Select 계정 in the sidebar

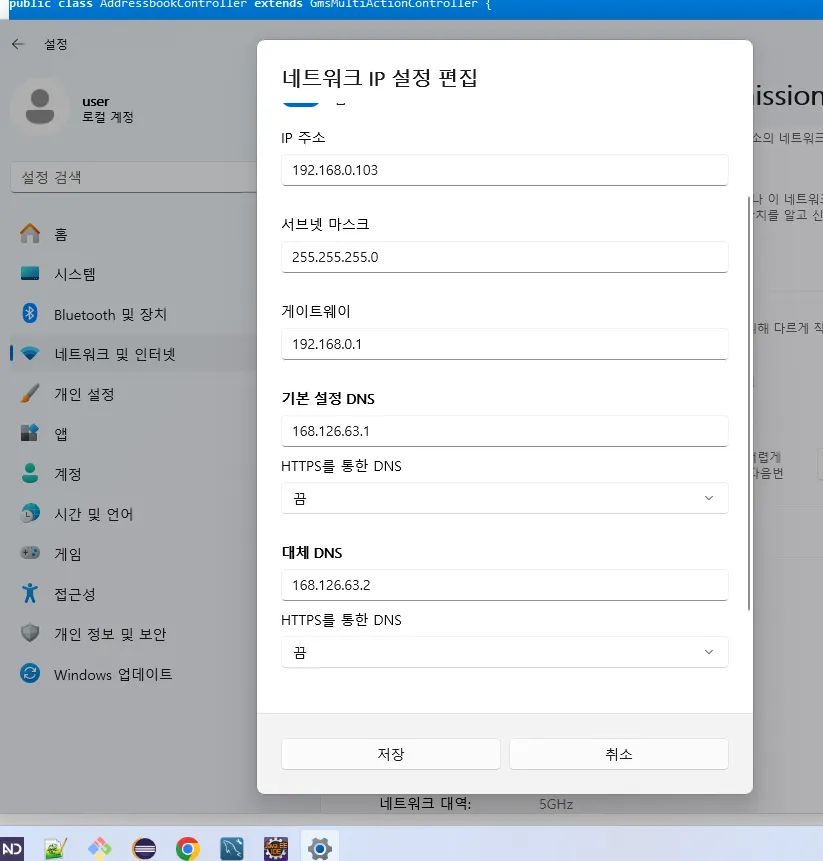click(68, 474)
